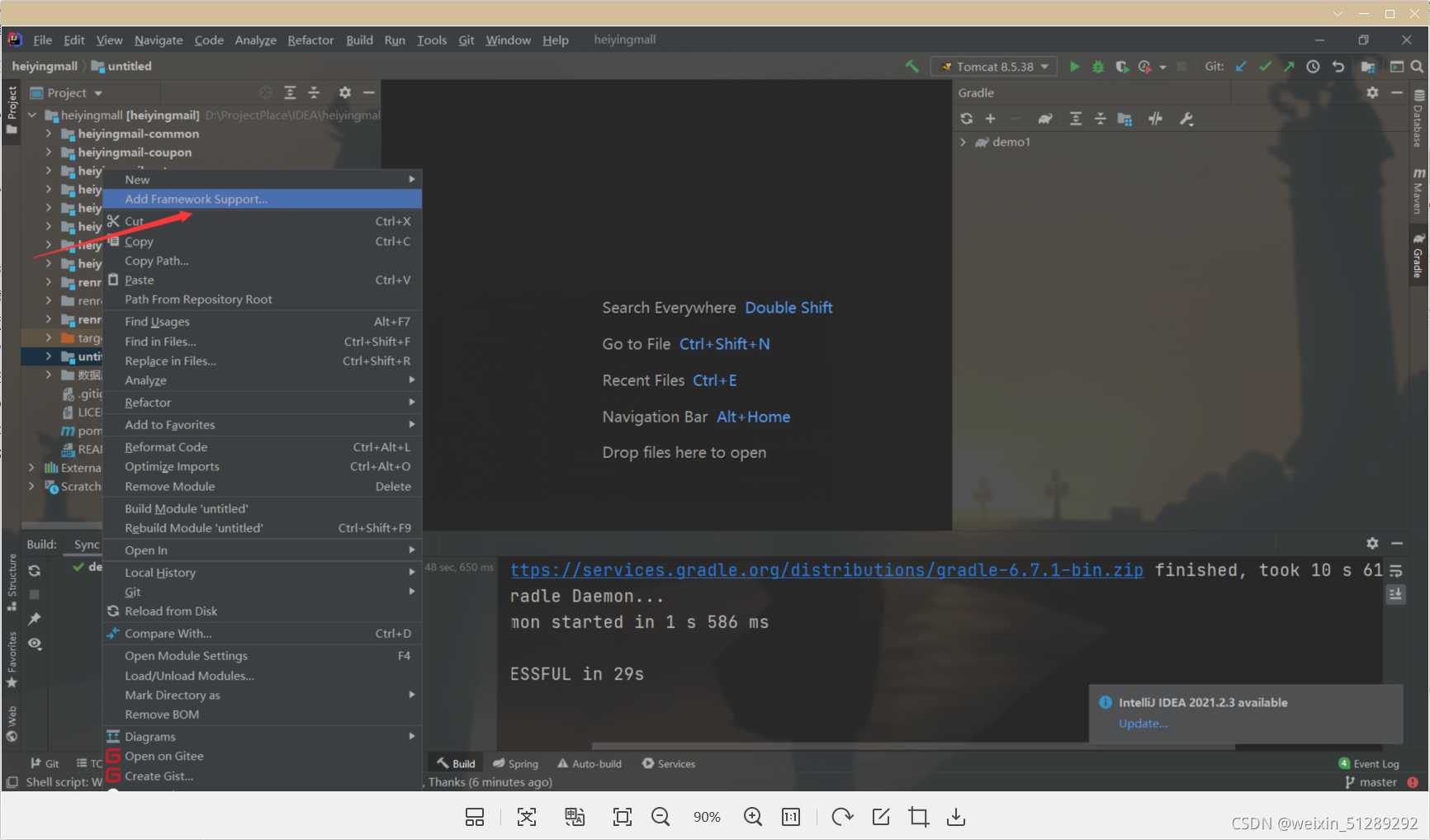This screenshot has width=1430, height=840.
Task: Expand the demo1 Gradle project node
Action: point(963,142)
